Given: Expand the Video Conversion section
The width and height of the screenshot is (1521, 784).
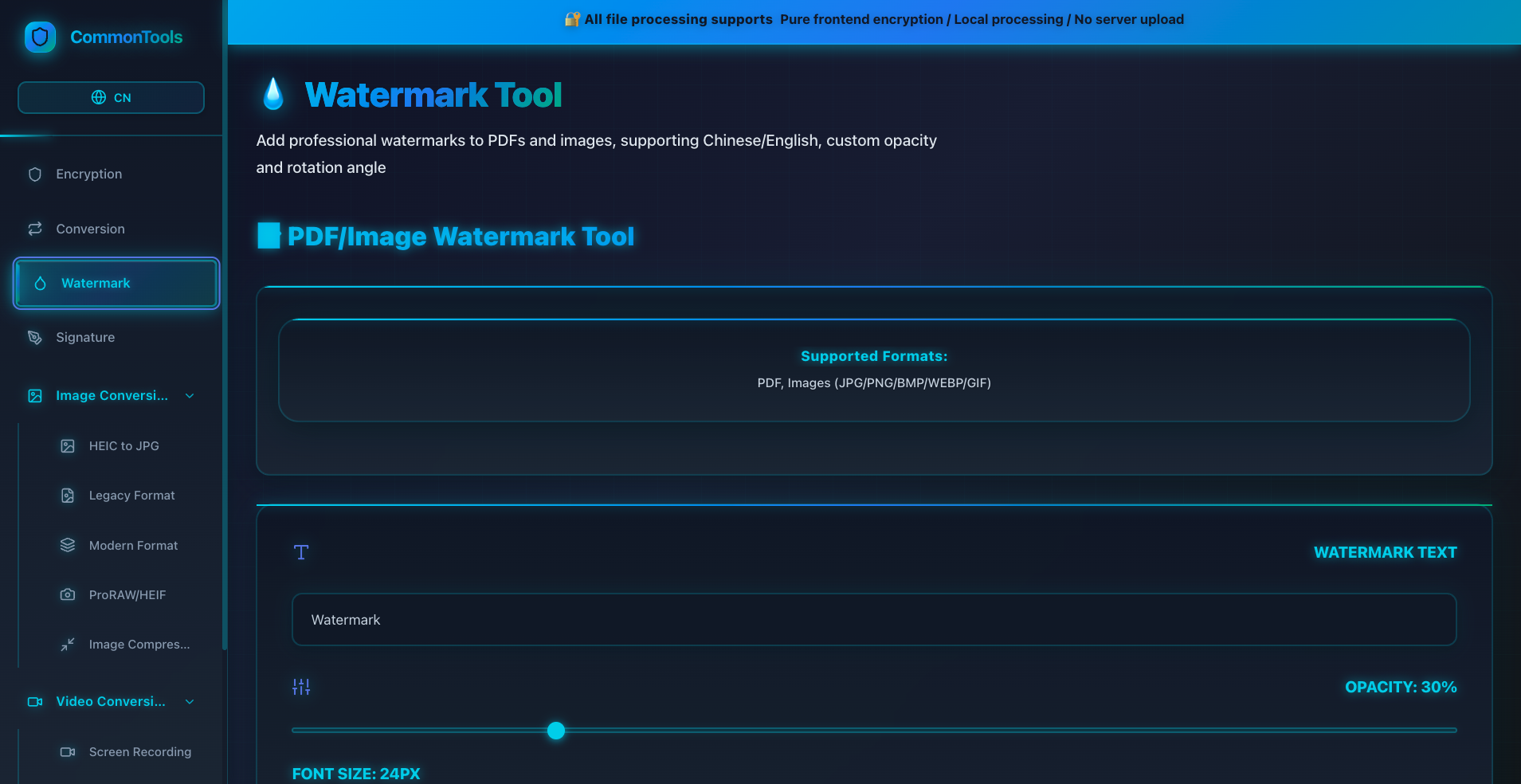Looking at the screenshot, I should [189, 702].
